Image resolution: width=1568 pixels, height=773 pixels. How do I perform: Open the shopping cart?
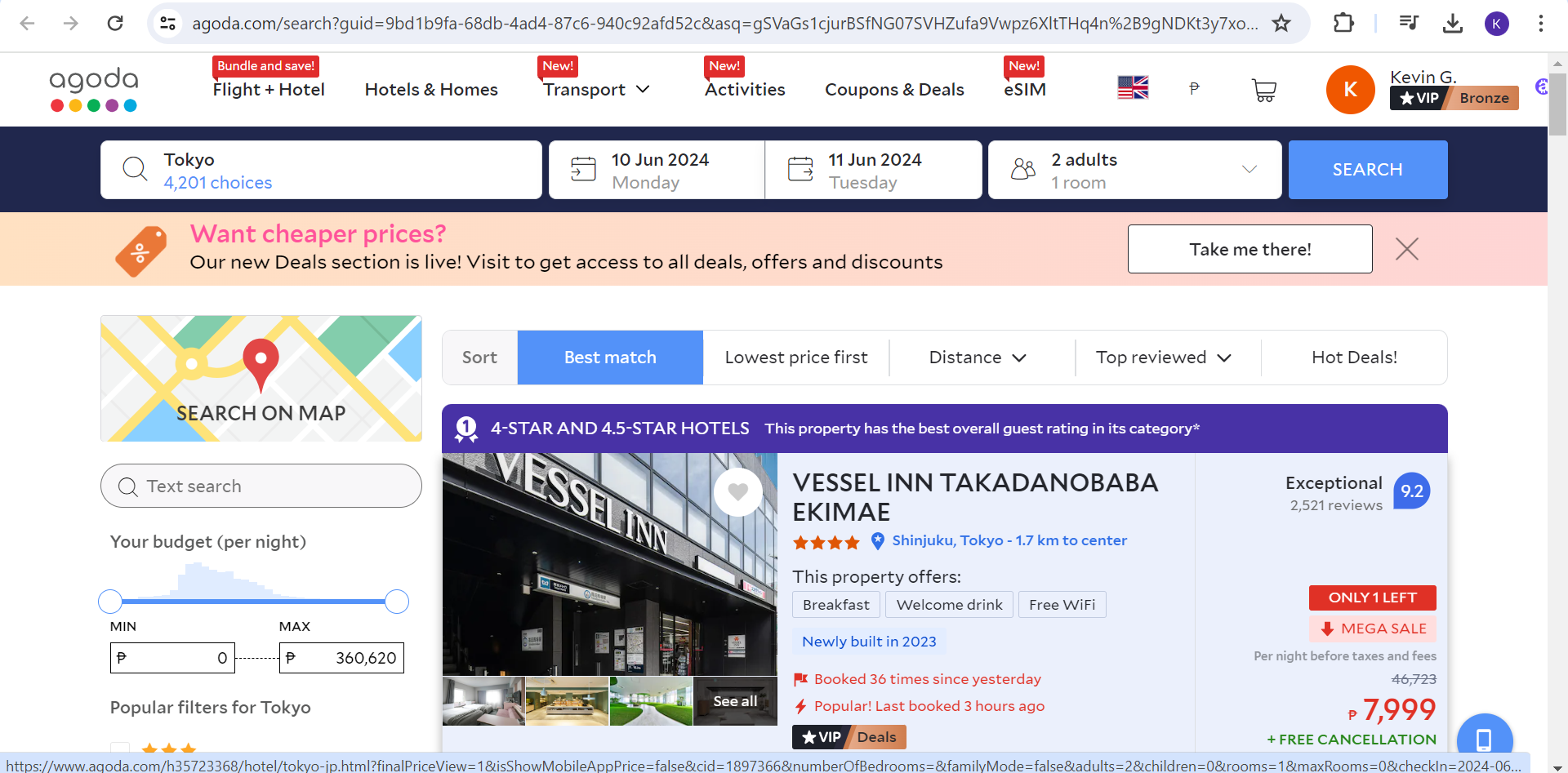pyautogui.click(x=1264, y=90)
